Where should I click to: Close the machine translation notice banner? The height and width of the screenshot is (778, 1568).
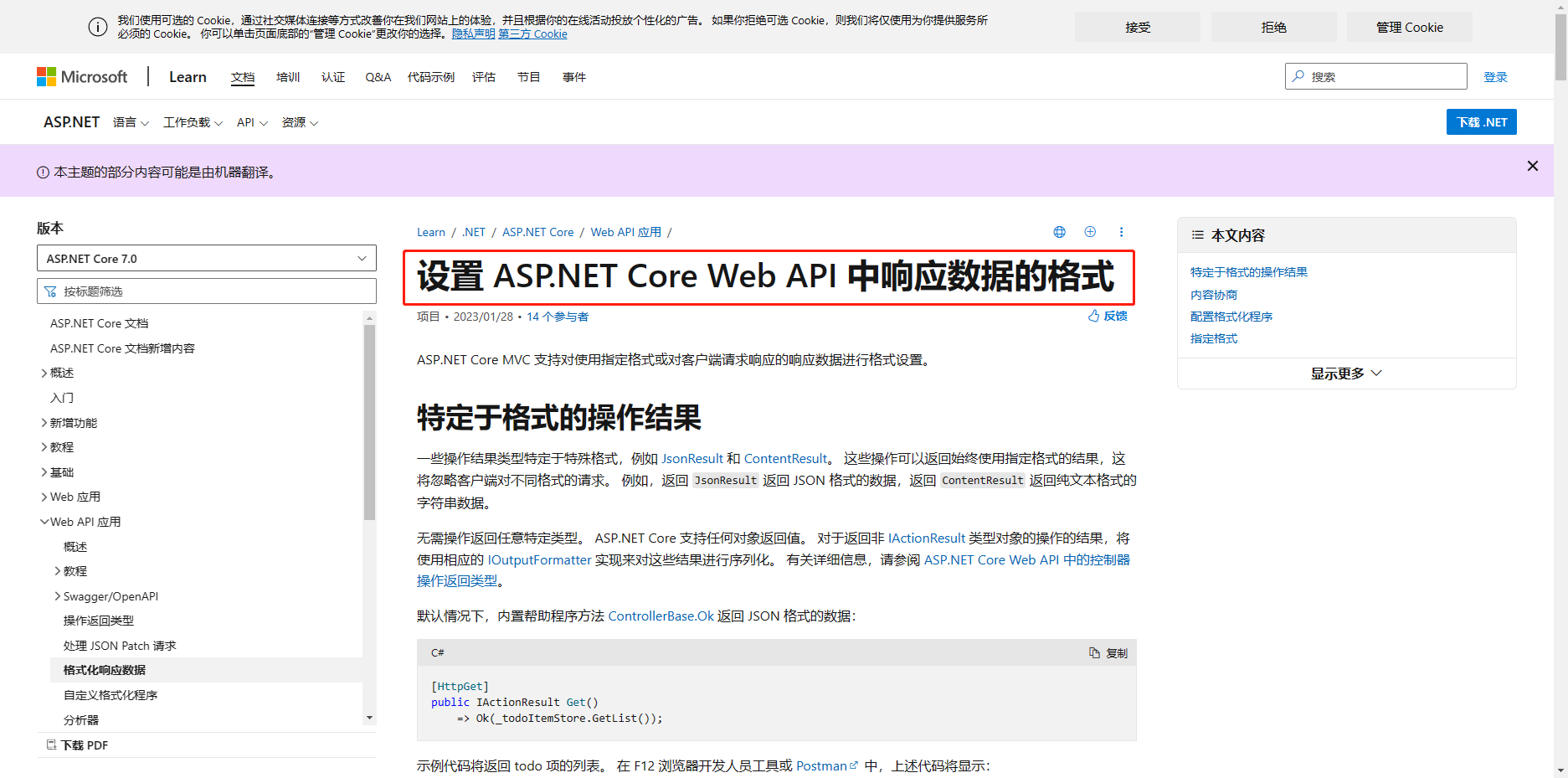point(1532,166)
